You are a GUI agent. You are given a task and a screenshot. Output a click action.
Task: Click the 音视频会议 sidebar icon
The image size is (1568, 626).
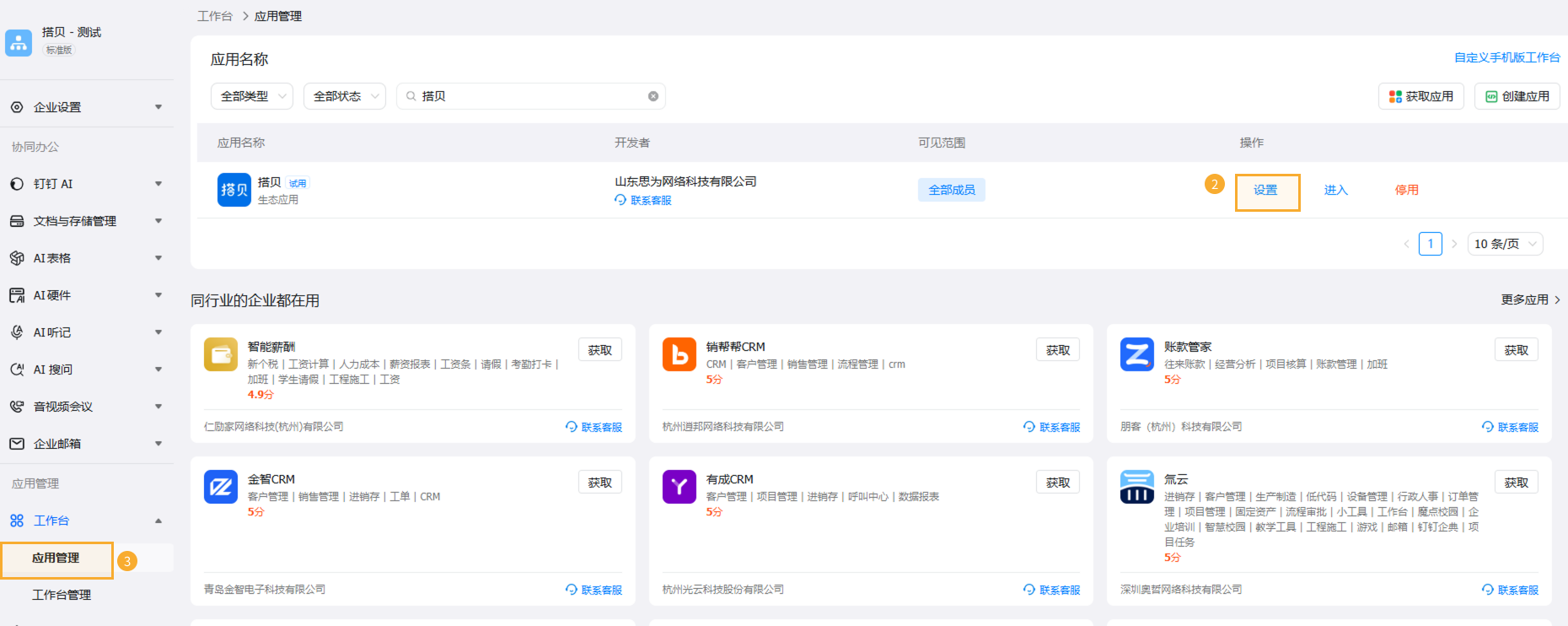[x=17, y=407]
